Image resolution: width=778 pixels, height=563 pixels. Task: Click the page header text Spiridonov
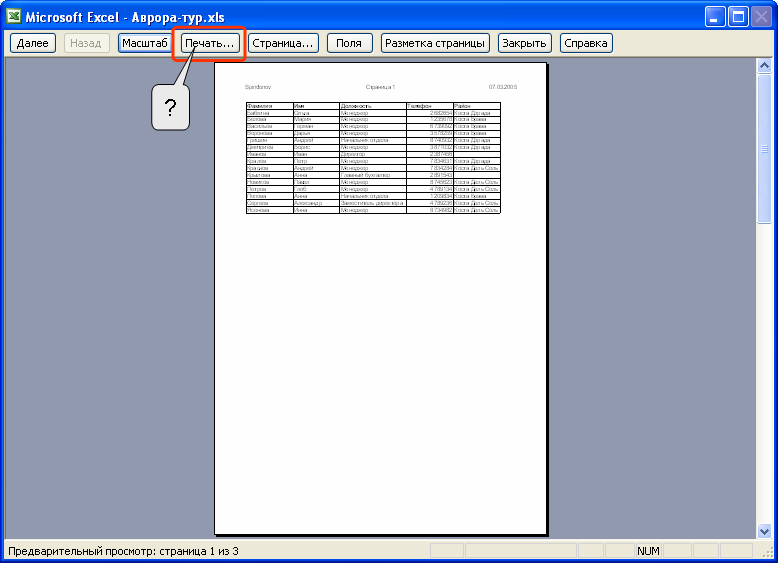click(x=258, y=87)
